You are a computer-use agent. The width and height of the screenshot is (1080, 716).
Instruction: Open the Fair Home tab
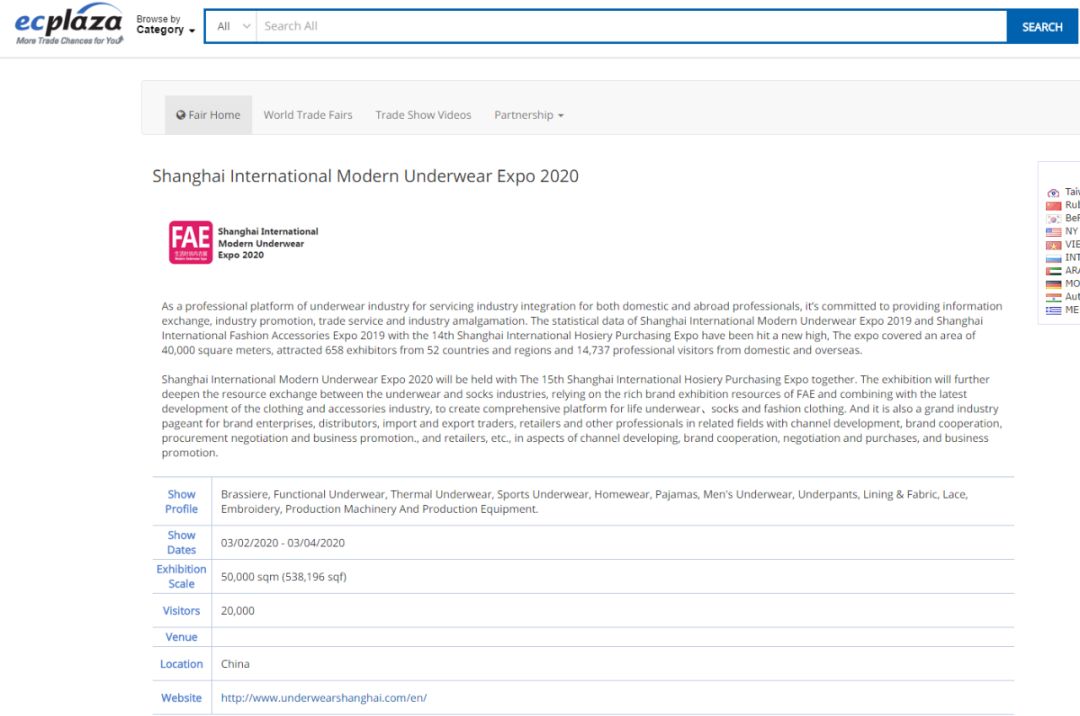coord(208,115)
